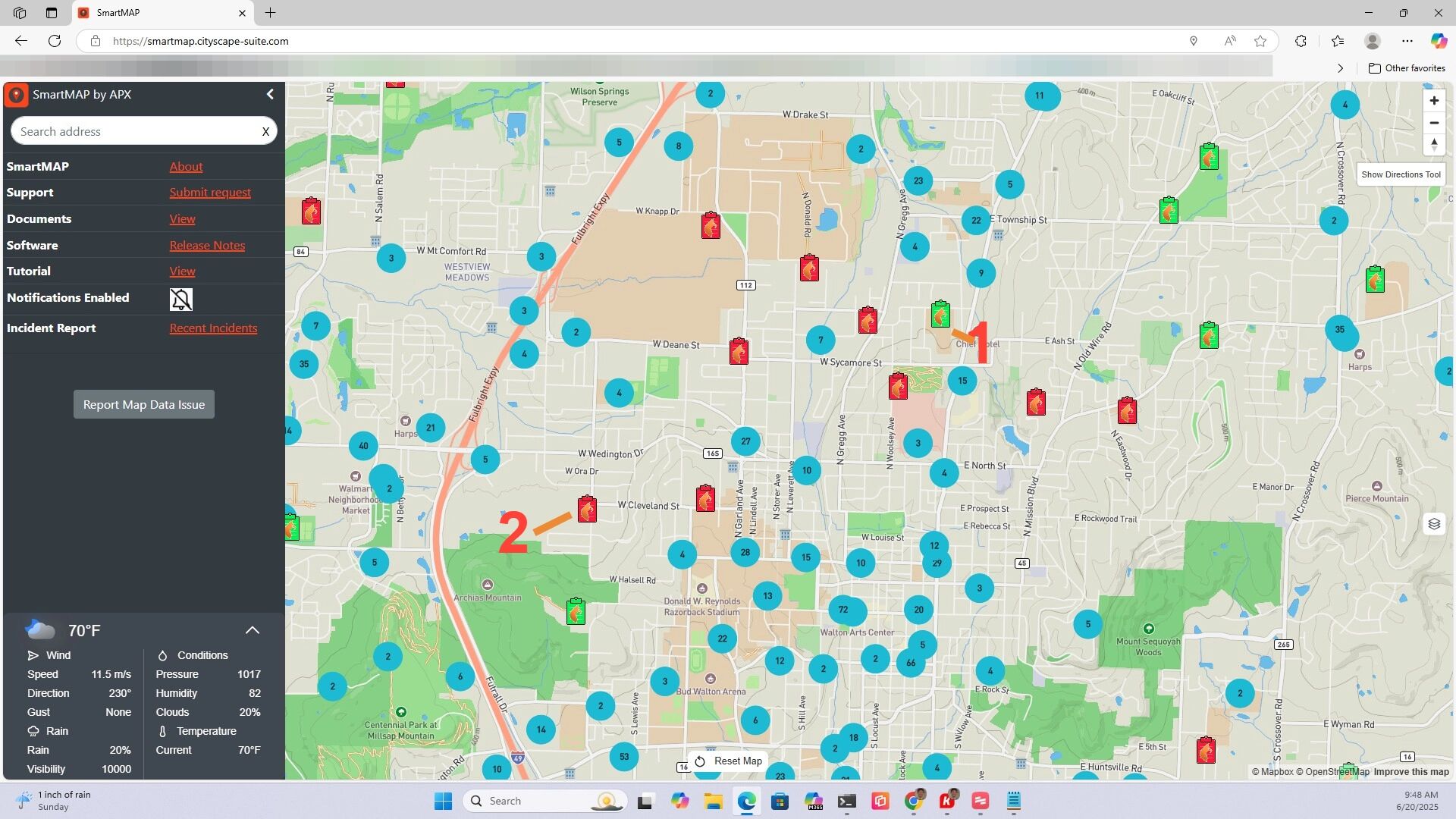Click the Reset Map button at the bottom
Viewport: 1456px width, 819px height.
click(727, 761)
